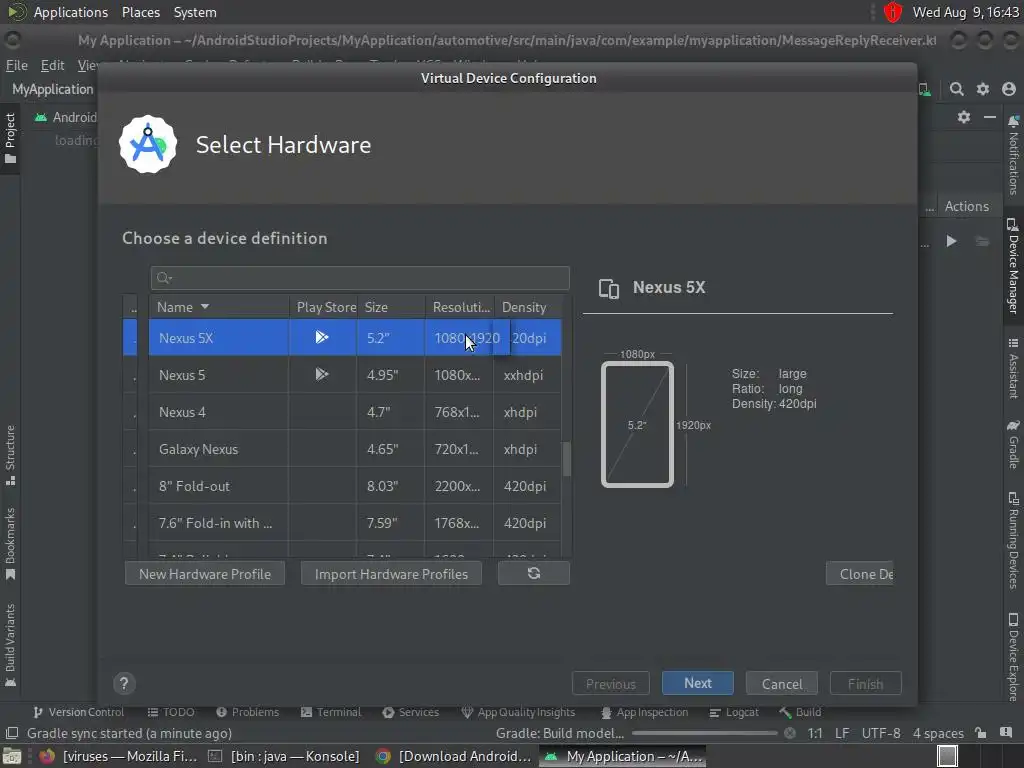The width and height of the screenshot is (1024, 768).
Task: Click Play Store icon of Nexus 5
Action: pos(322,374)
